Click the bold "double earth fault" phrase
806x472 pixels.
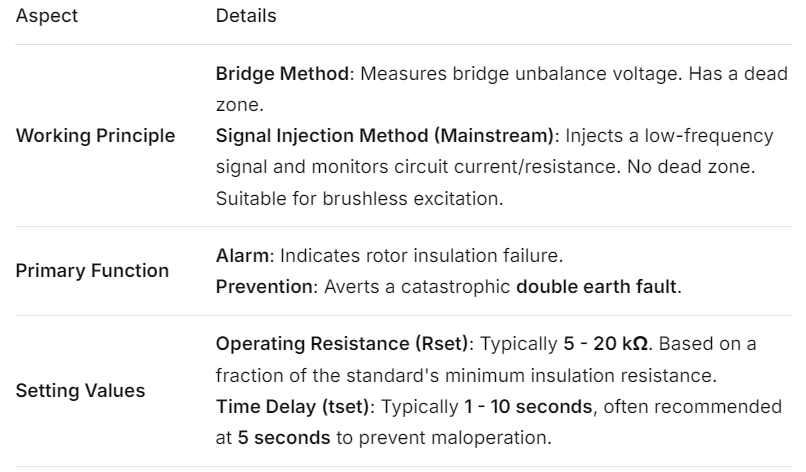click(x=598, y=287)
